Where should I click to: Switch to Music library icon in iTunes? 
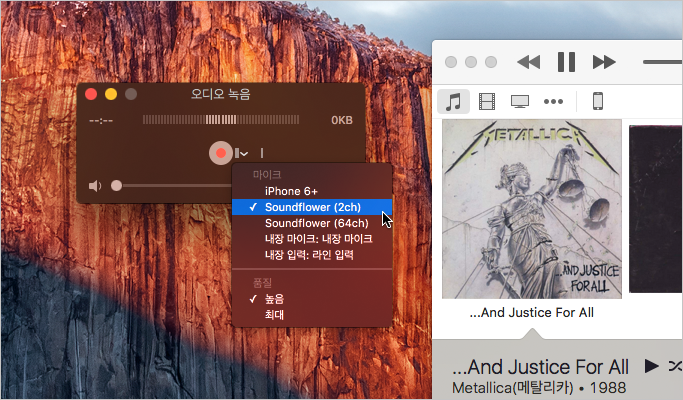(453, 102)
